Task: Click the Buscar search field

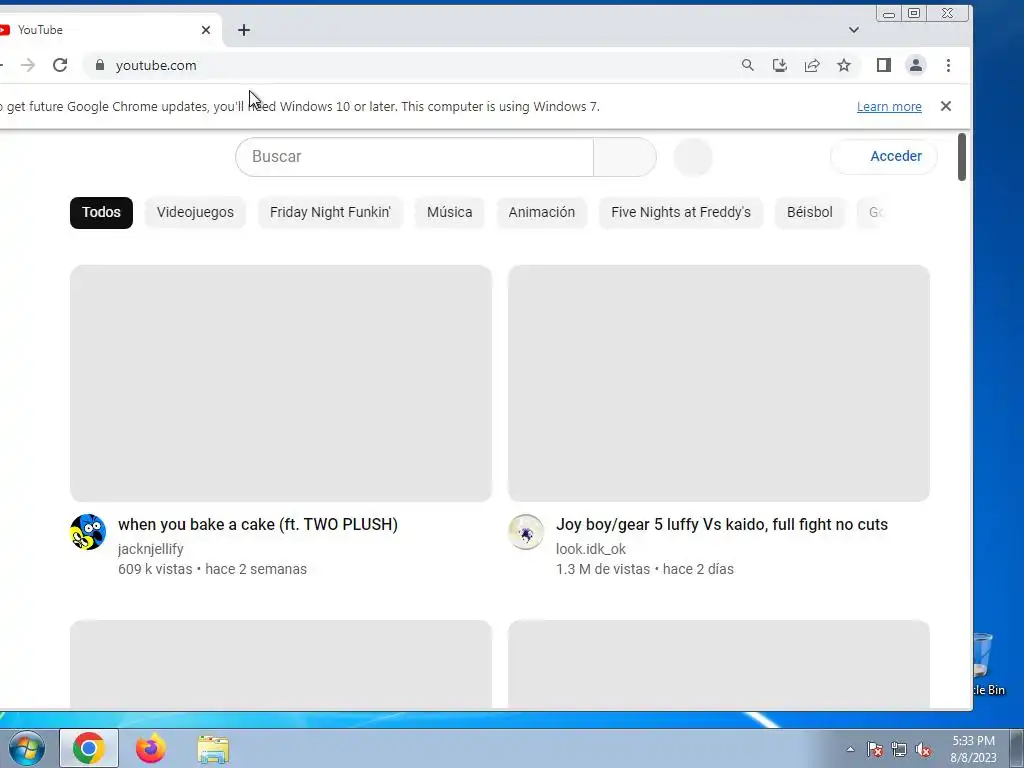Action: [414, 157]
